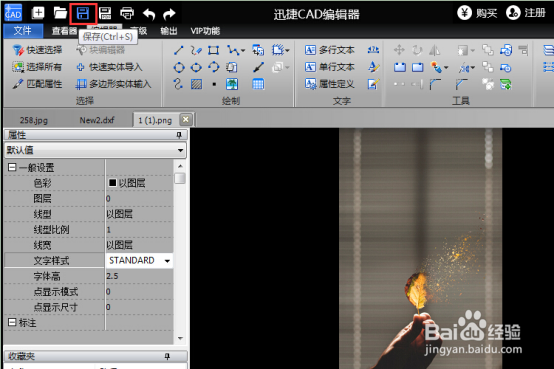The image size is (554, 369).
Task: Select the Spline curve tool
Action: click(178, 84)
